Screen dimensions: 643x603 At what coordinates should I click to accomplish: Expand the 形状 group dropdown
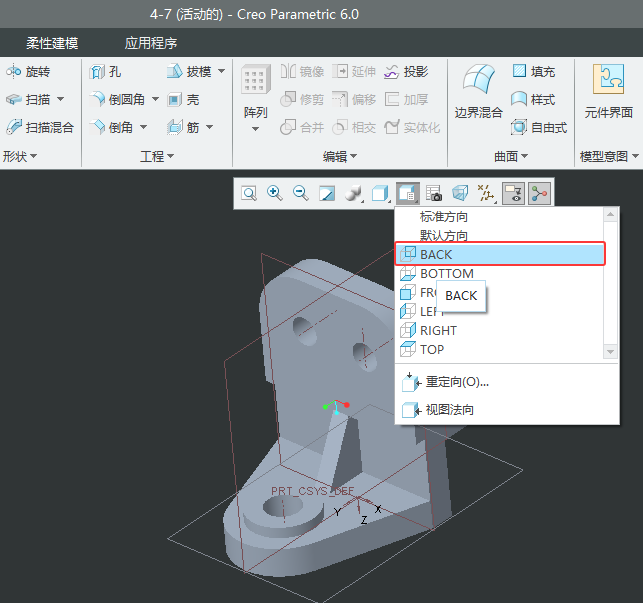coord(20,156)
